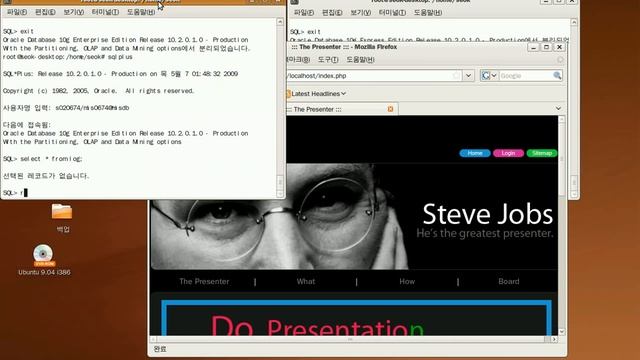
Task: Click the green Sitemap button on webpage
Action: point(542,153)
